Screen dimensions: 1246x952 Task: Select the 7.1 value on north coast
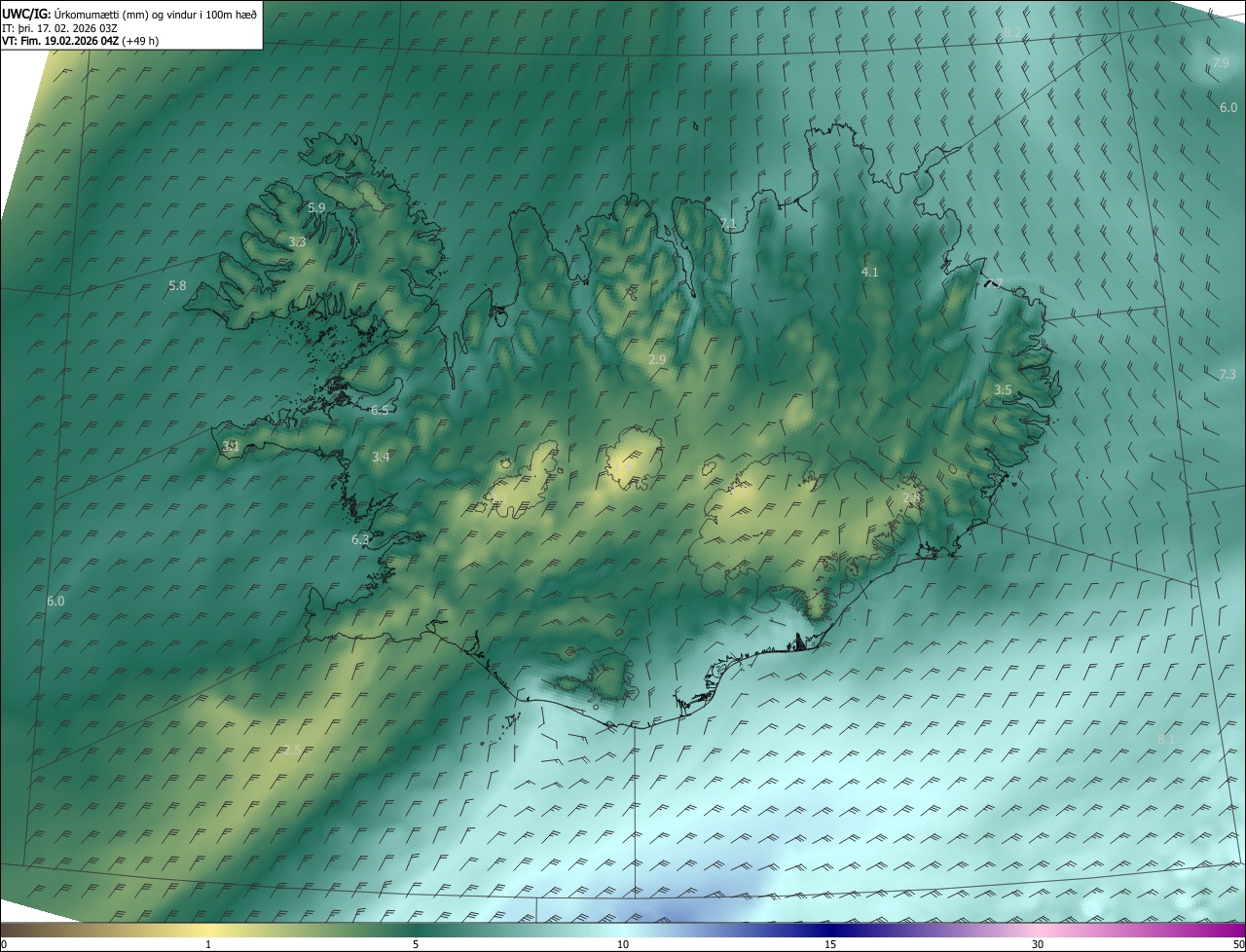pos(727,224)
